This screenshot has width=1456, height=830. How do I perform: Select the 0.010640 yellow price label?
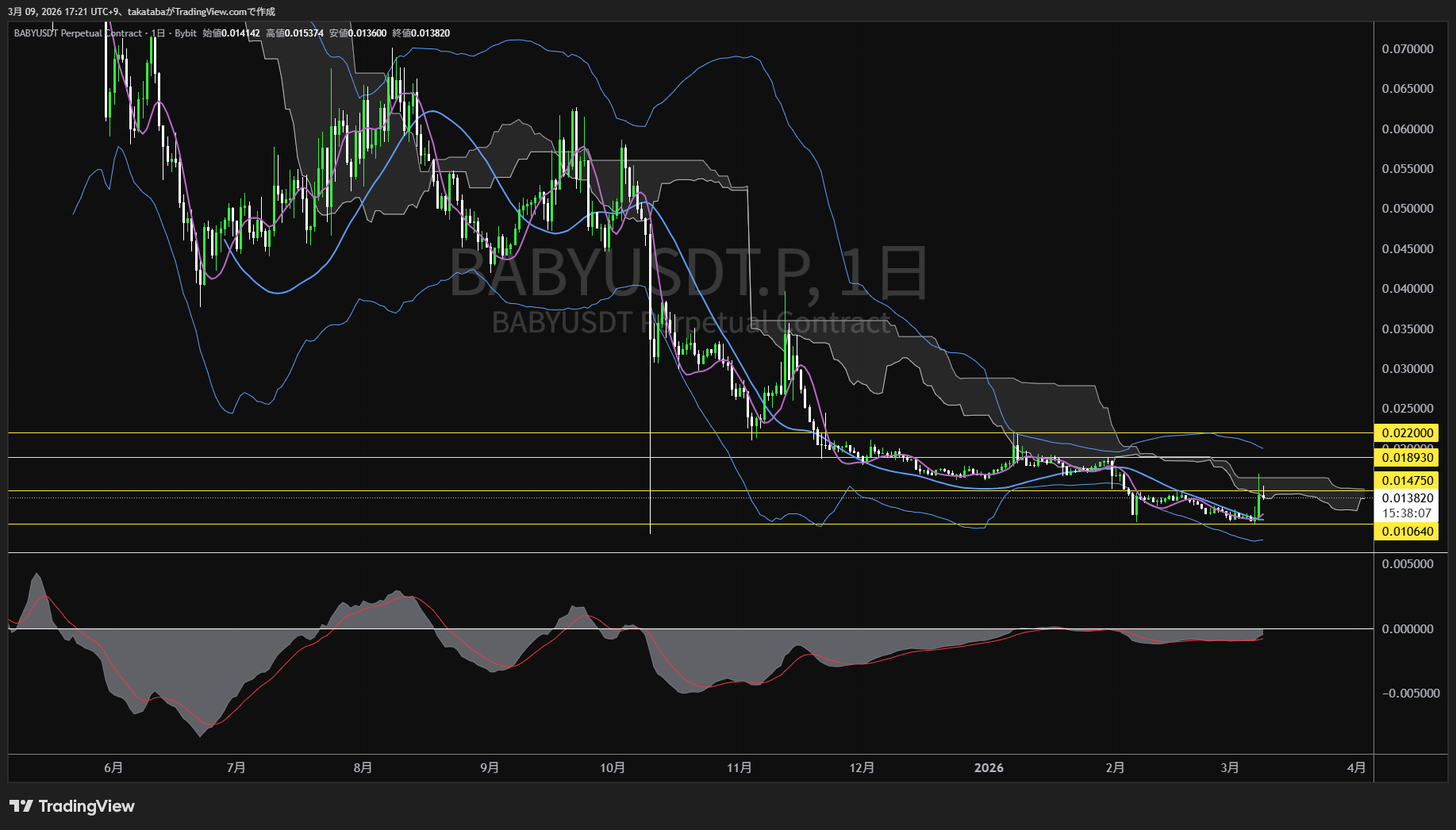[x=1407, y=532]
